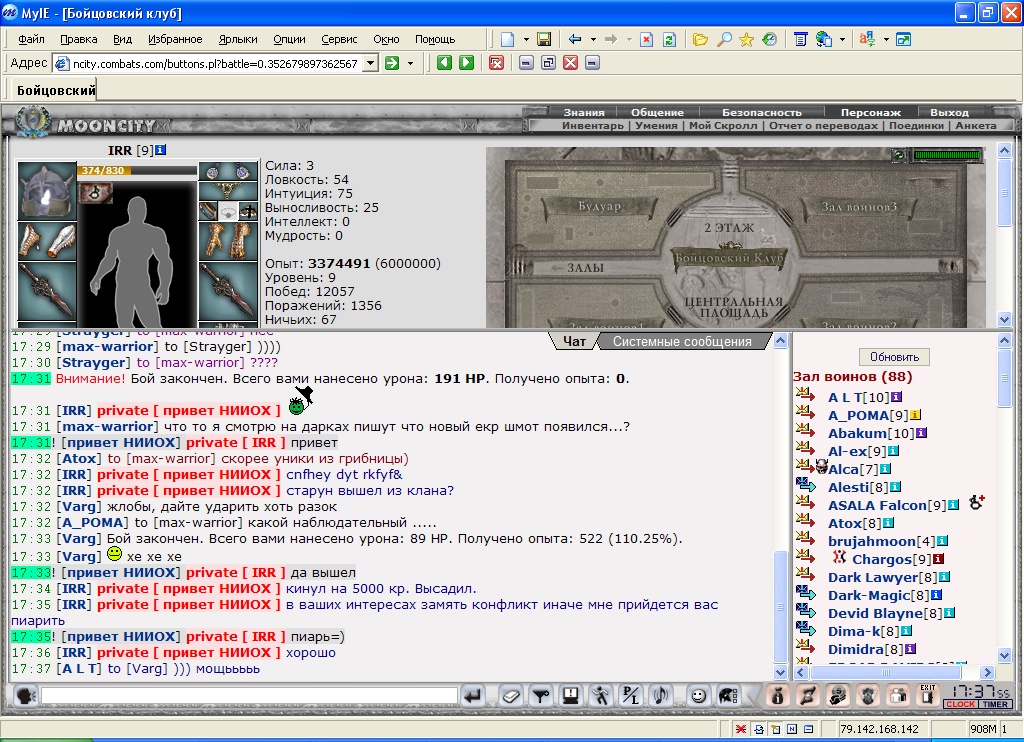Click player name Dark Lawyer in list
Viewport: 1024px width, 742px height.
(872, 577)
